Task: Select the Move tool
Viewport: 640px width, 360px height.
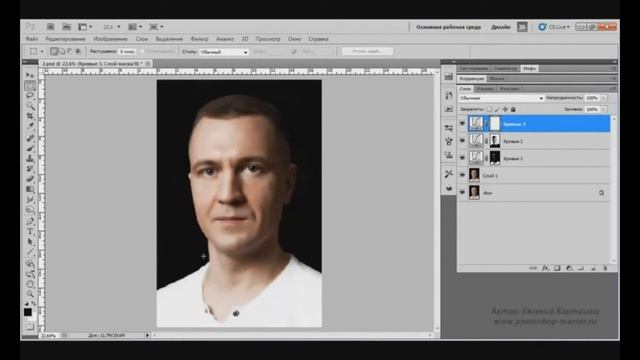Action: (x=30, y=75)
